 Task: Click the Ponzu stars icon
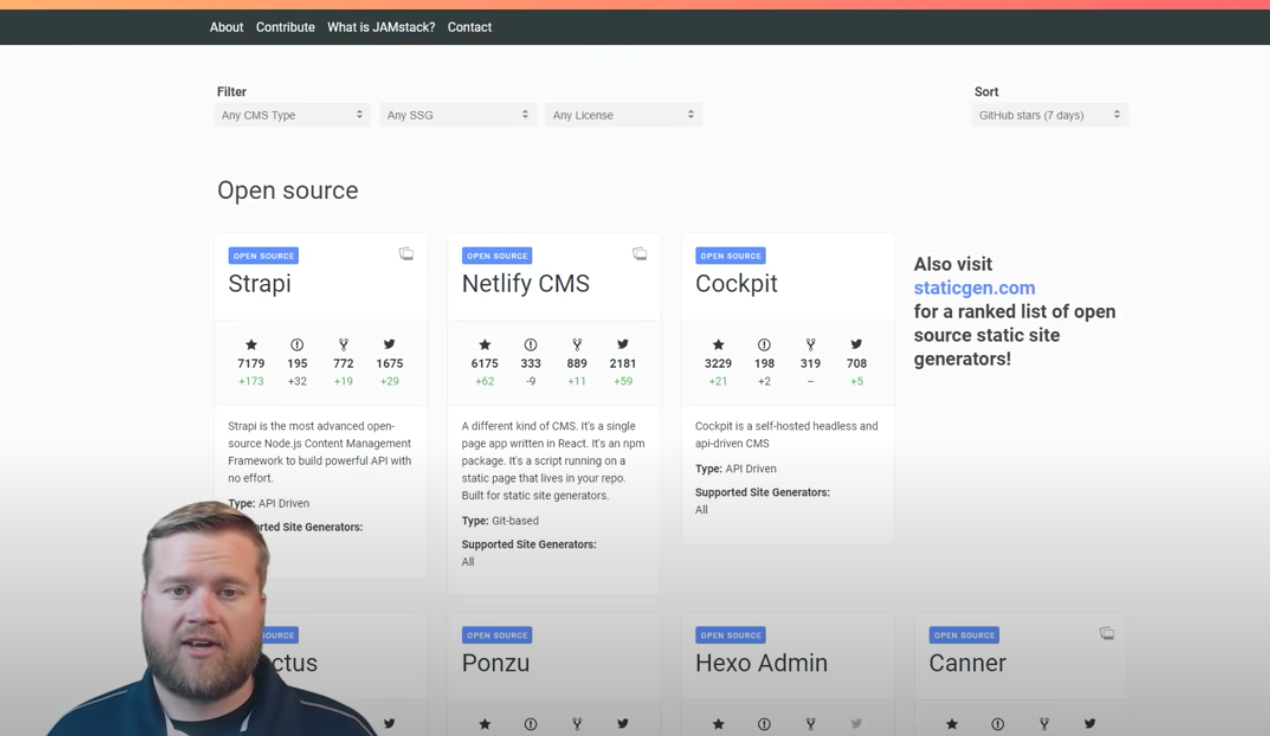click(485, 724)
